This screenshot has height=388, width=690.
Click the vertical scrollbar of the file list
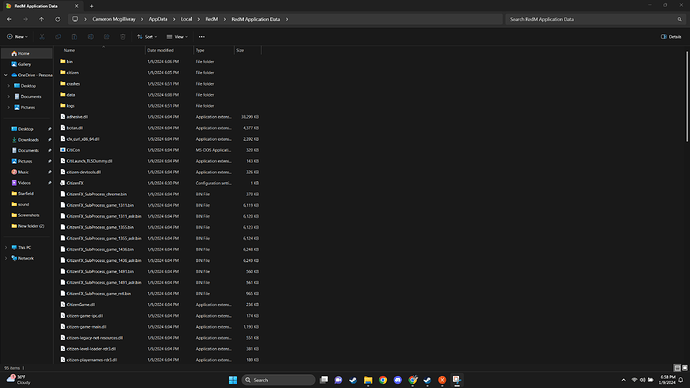coord(686,97)
